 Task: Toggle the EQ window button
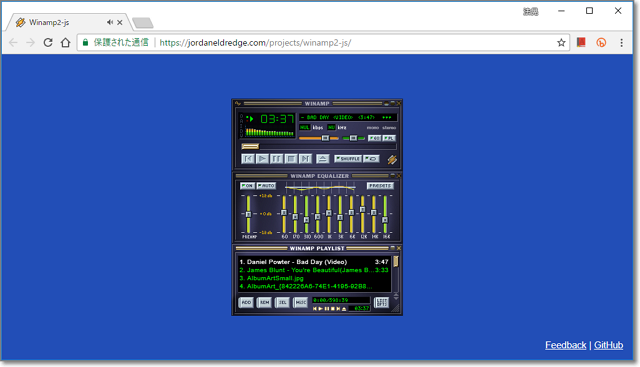(375, 138)
